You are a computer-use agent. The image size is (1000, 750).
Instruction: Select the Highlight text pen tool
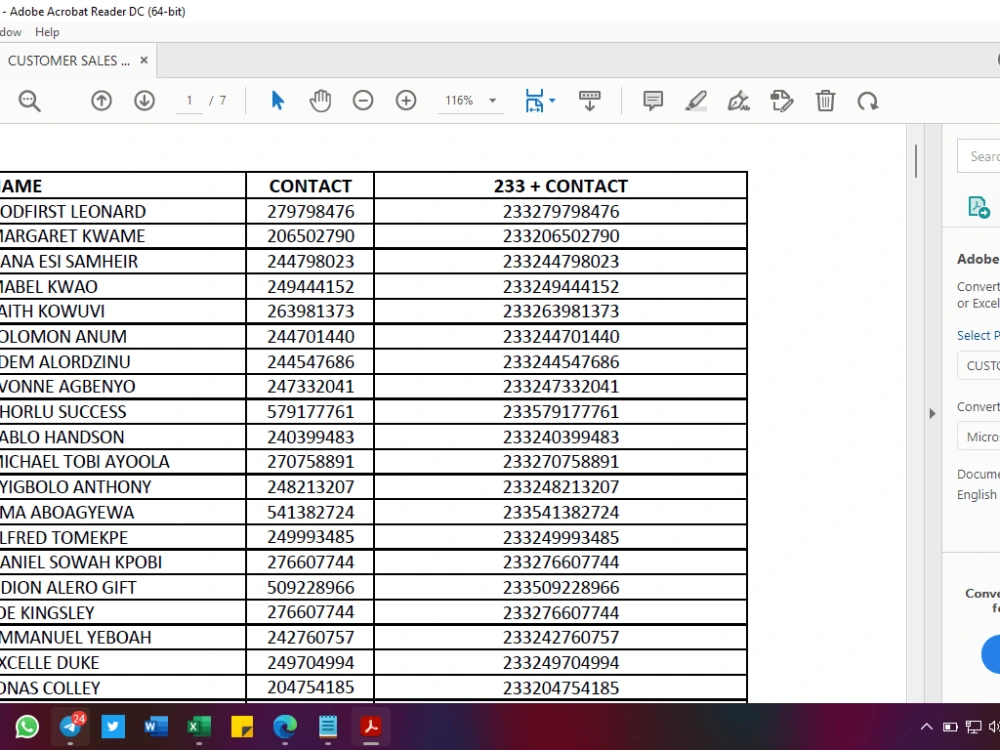coord(696,101)
